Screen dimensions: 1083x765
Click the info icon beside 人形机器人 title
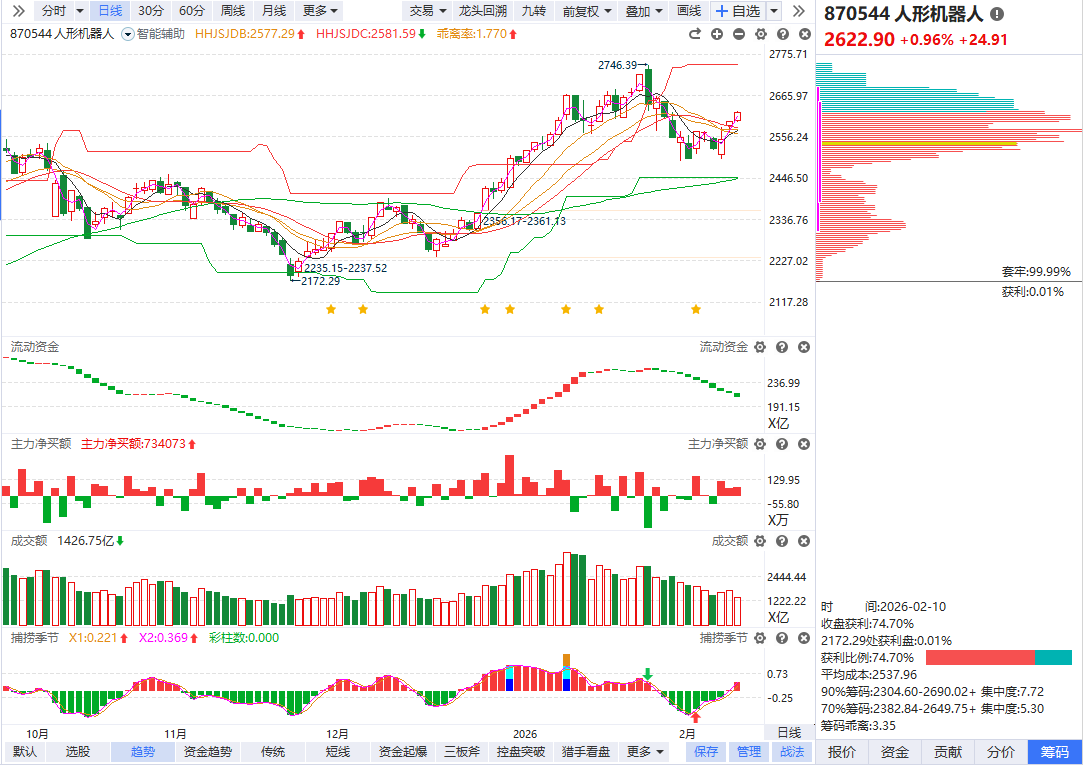pos(997,15)
